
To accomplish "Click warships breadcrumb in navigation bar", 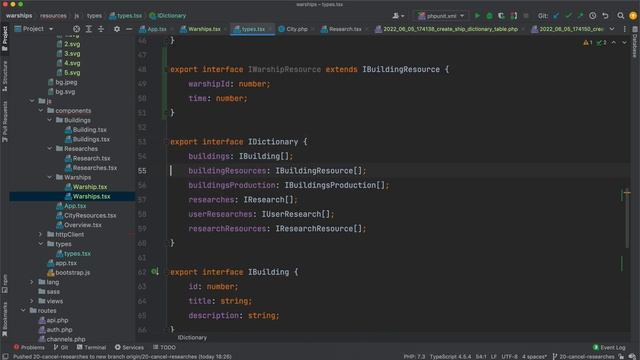I will click(19, 16).
